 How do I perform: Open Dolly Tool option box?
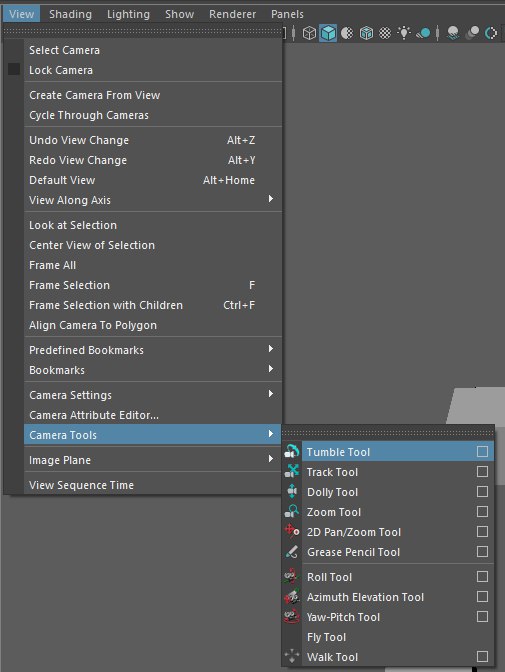coord(482,492)
